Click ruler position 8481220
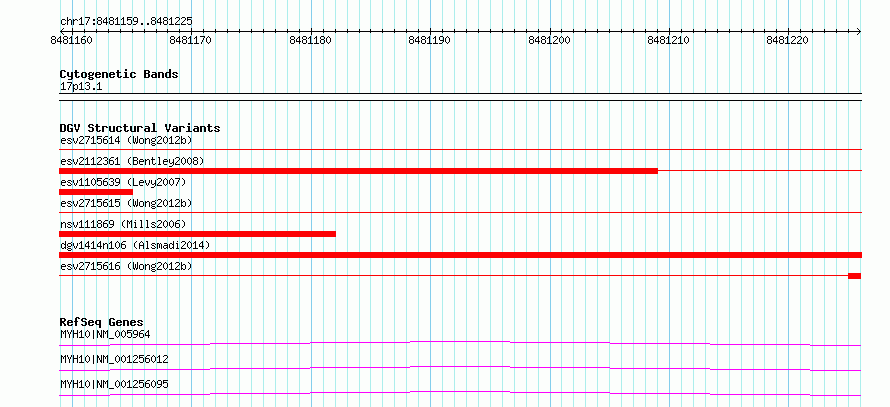 click(788, 40)
